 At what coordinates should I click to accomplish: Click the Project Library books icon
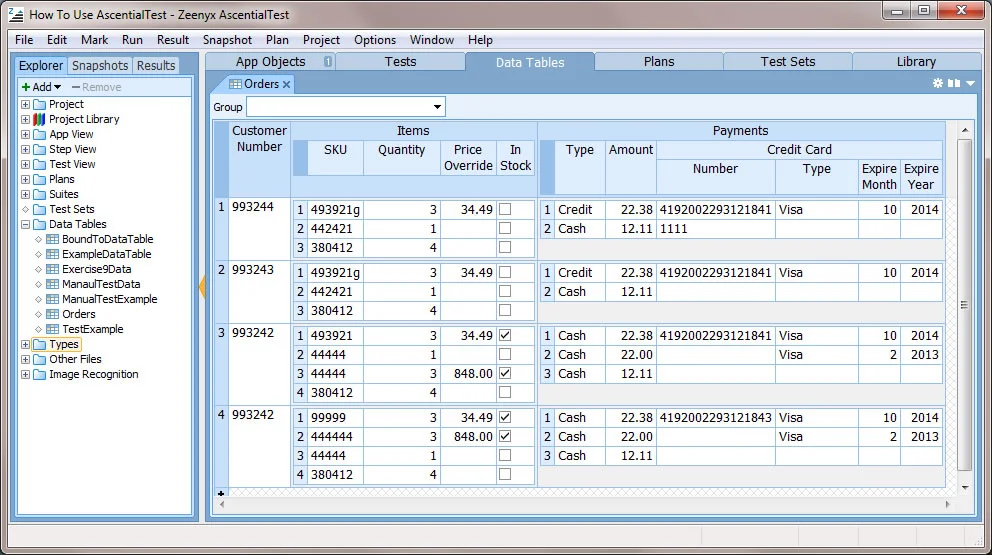tap(39, 119)
